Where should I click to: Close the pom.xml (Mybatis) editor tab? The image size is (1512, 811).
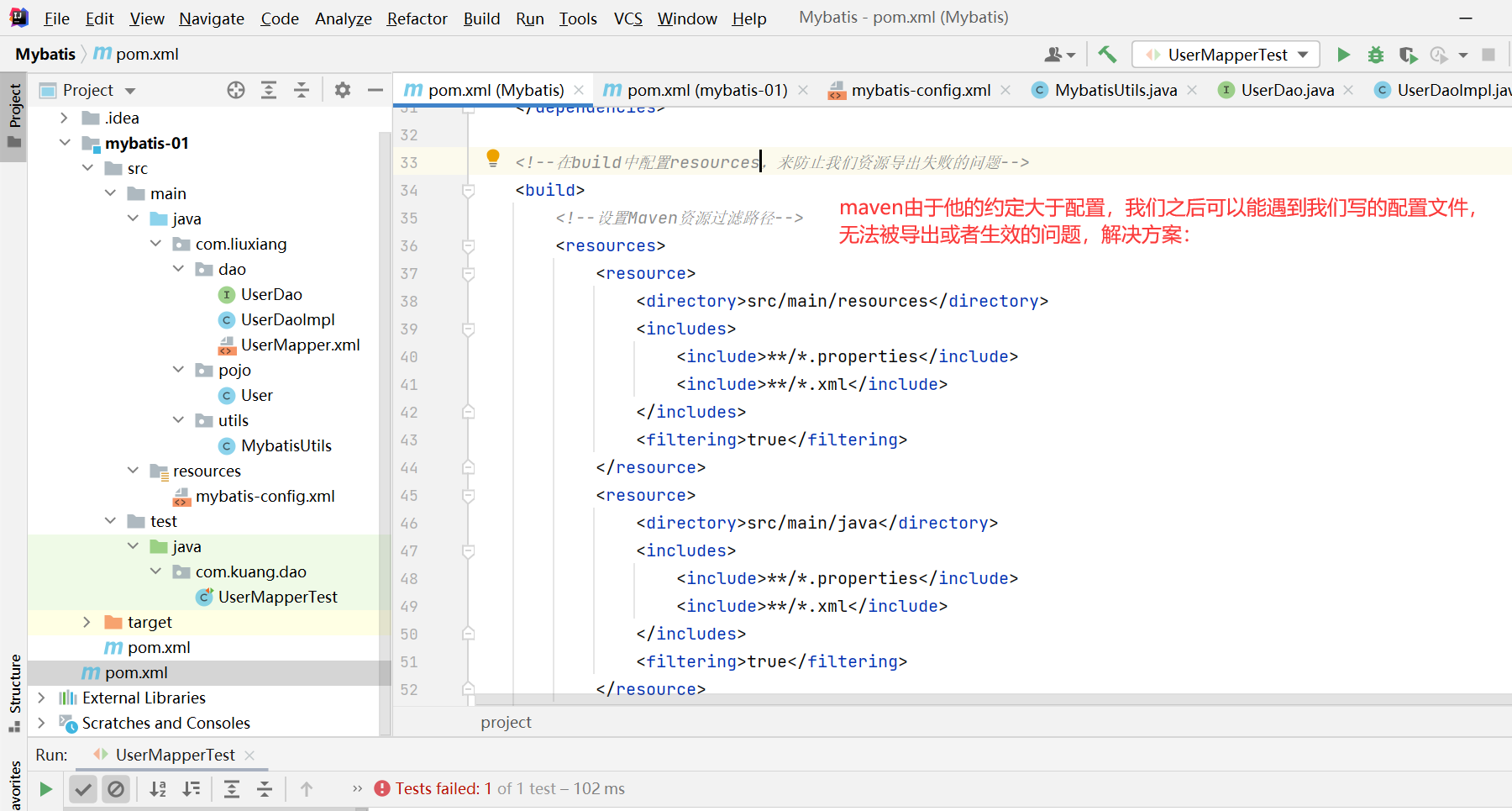point(579,90)
